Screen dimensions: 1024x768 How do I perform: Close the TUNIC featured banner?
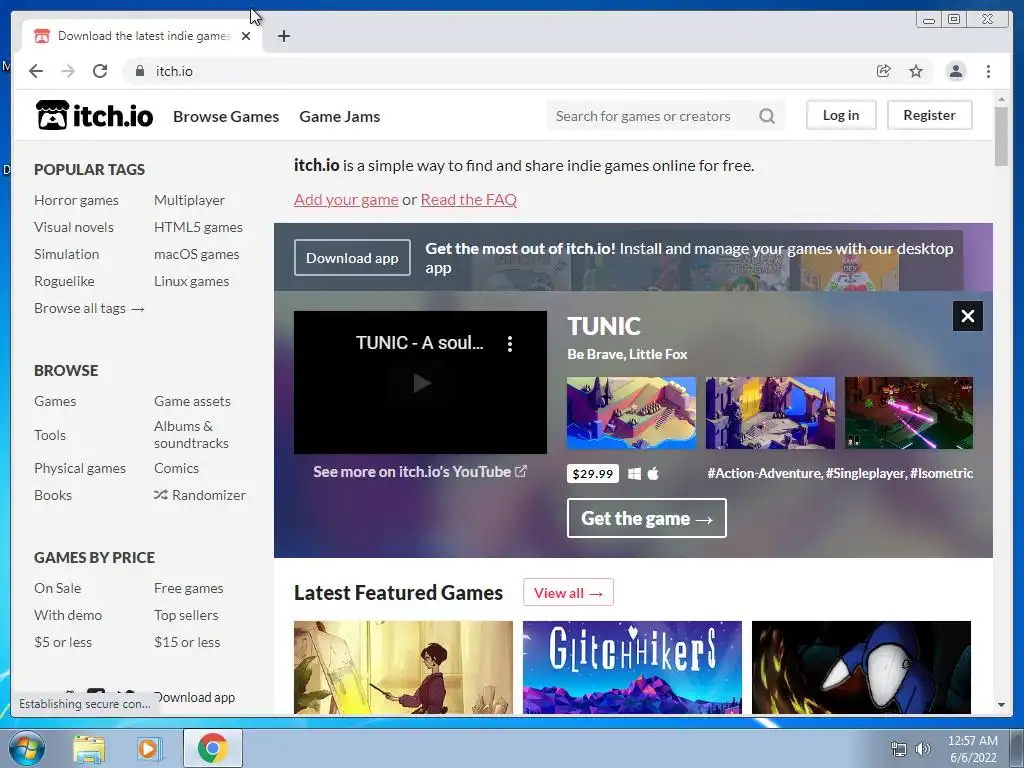click(x=968, y=316)
